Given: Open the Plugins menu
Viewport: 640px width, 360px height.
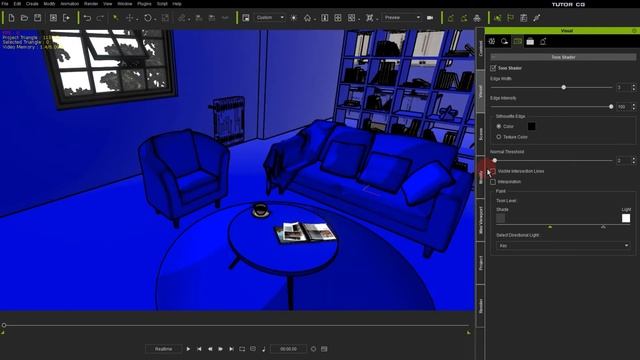Looking at the screenshot, I should (144, 4).
